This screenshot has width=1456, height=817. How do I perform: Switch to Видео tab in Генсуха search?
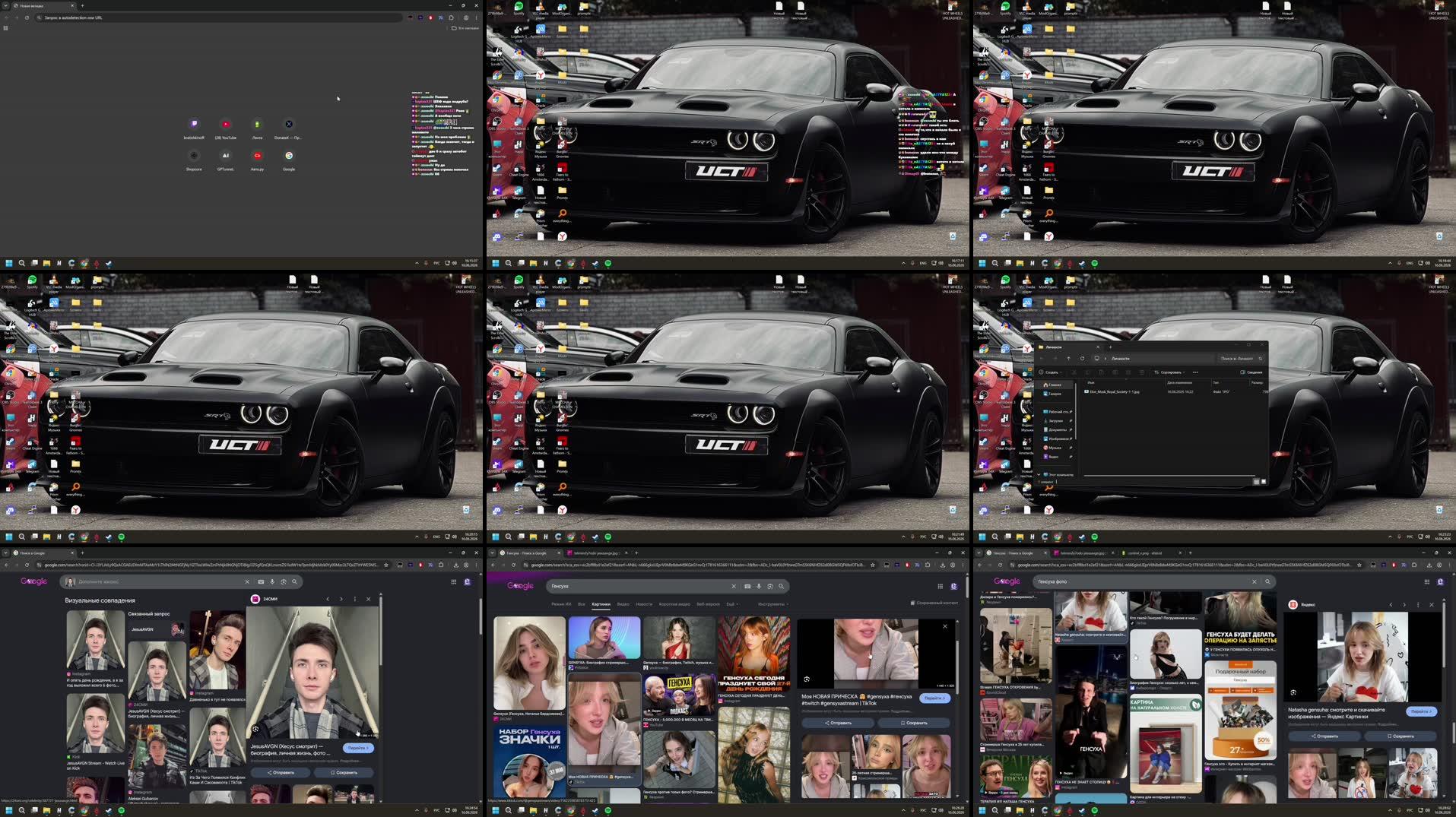(623, 604)
